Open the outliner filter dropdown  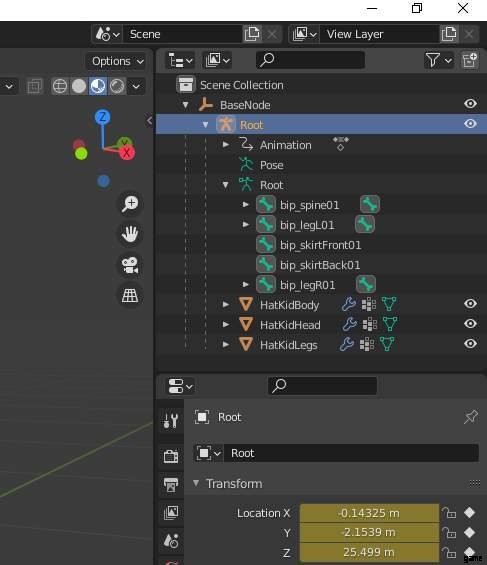coord(439,60)
